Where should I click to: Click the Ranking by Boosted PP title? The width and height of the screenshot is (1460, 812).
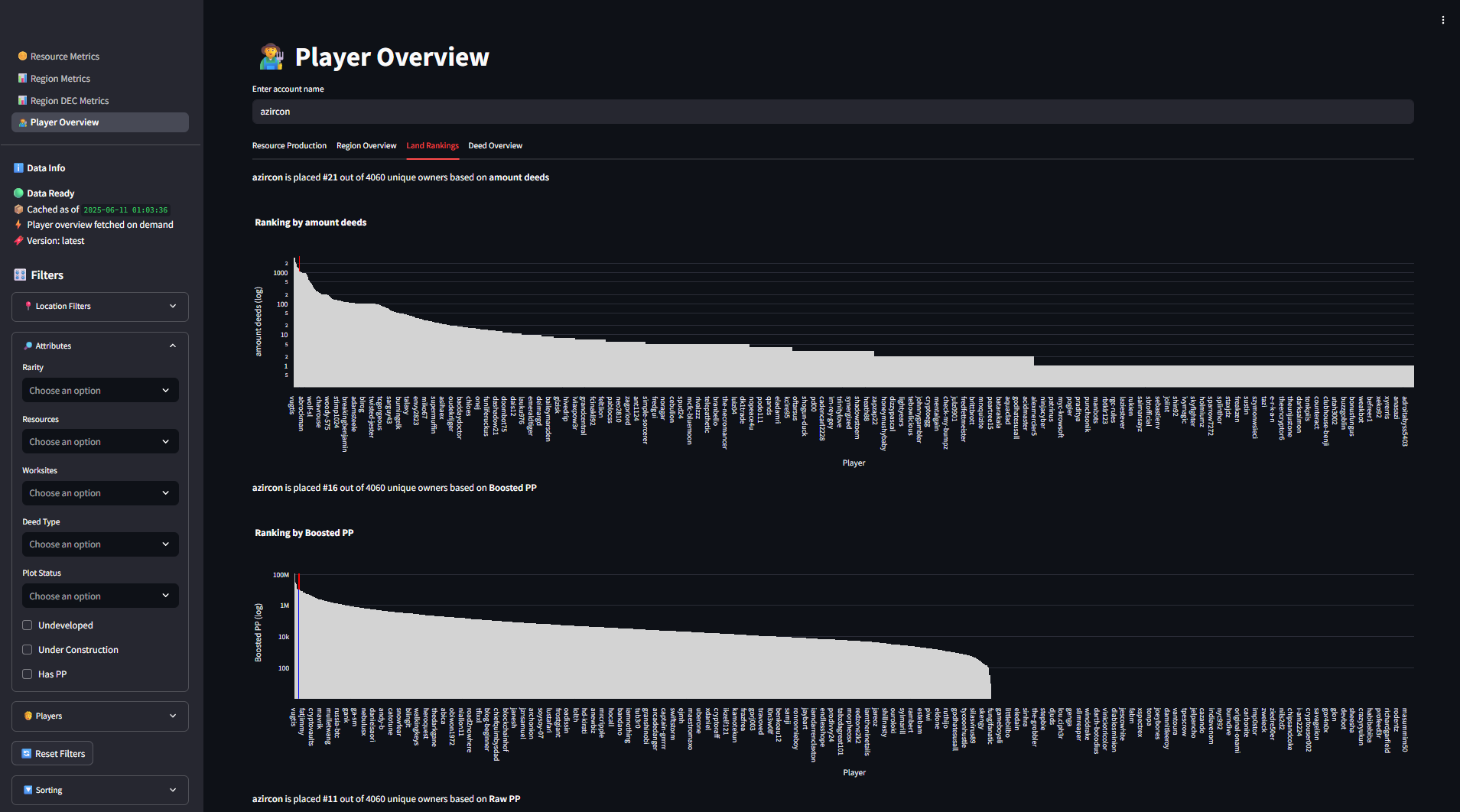[x=304, y=533]
